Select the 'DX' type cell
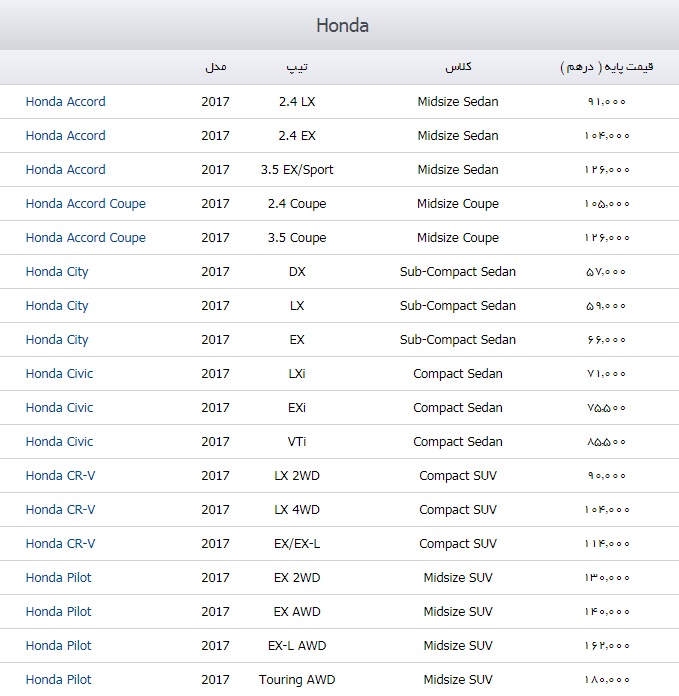 tap(297, 272)
